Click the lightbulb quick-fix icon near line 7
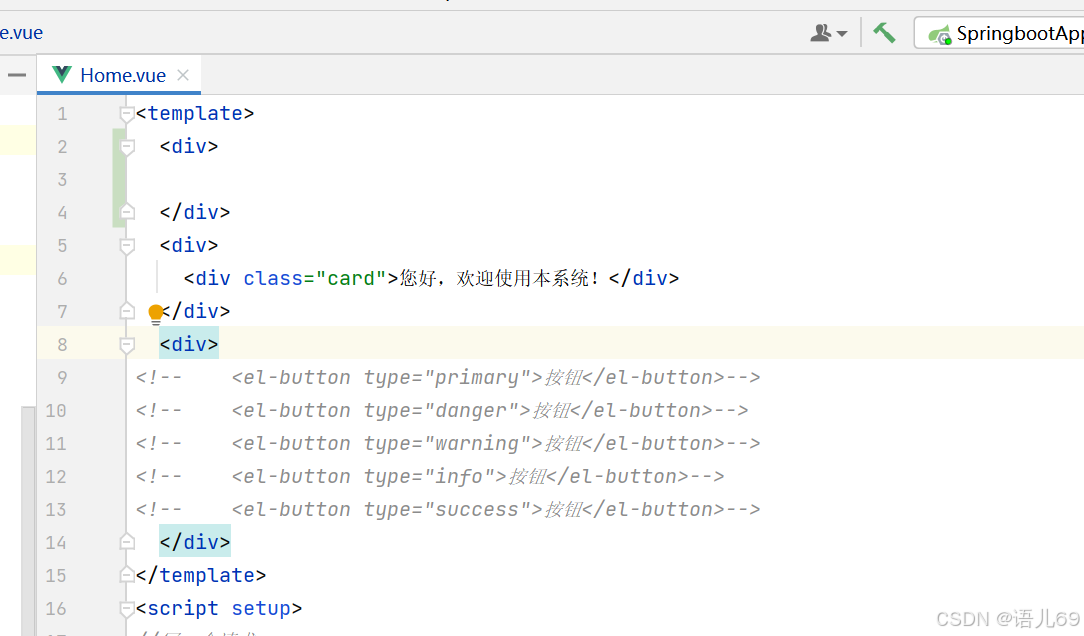 [x=156, y=313]
